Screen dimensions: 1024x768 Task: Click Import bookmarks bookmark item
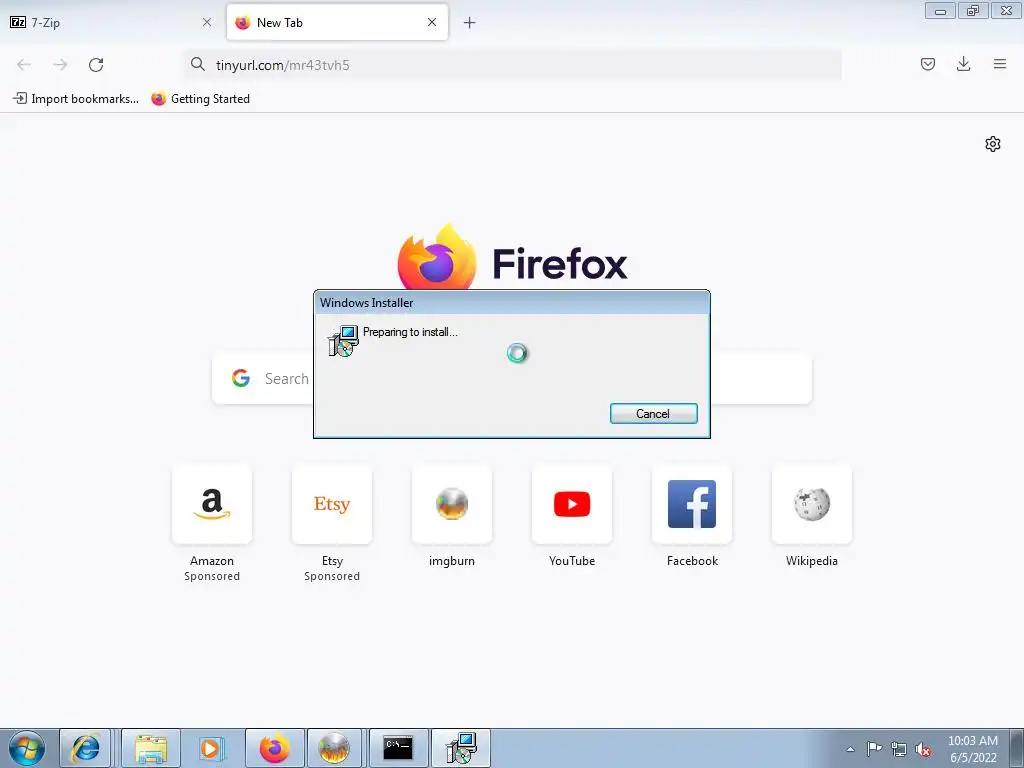coord(76,99)
